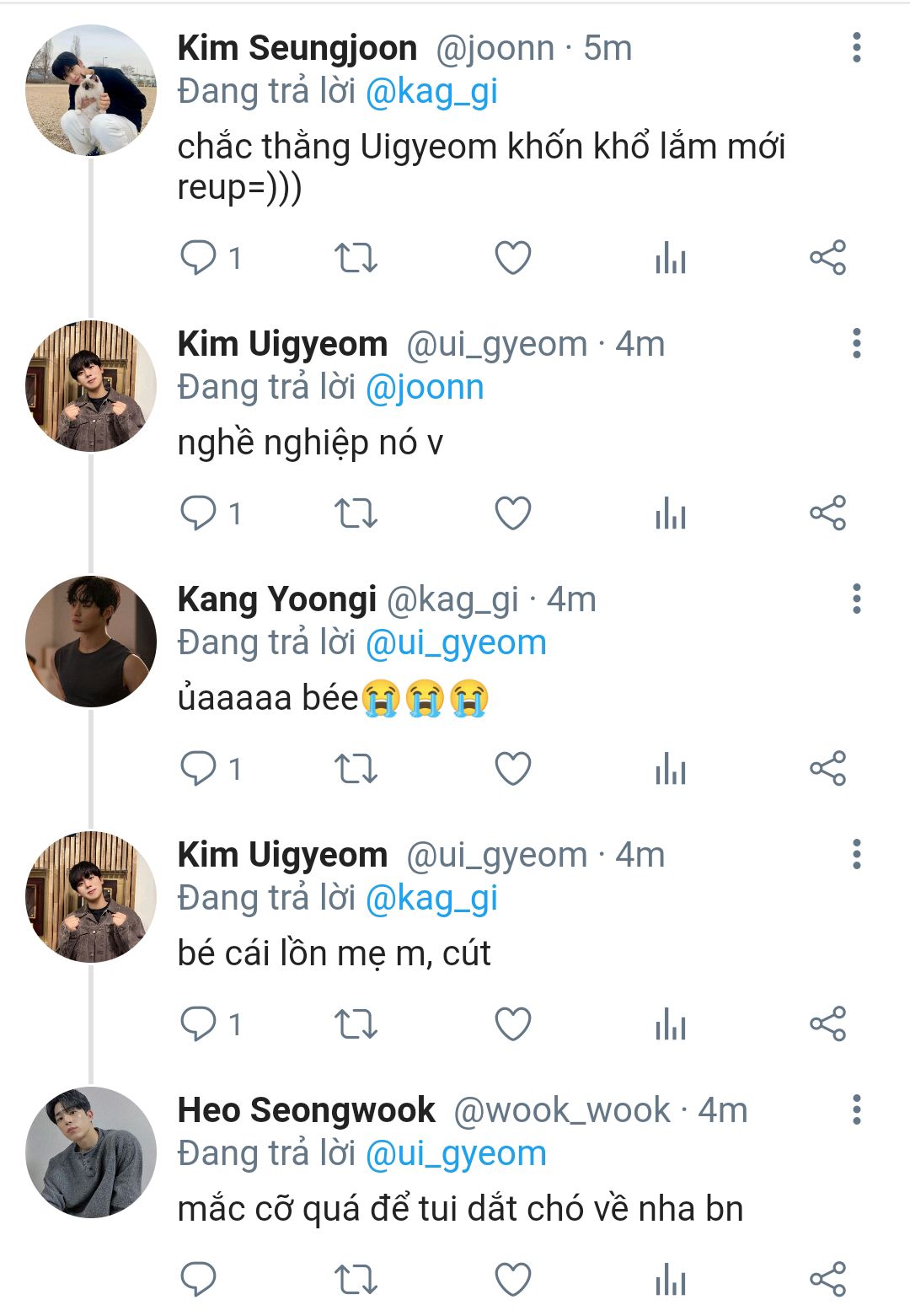910x1316 pixels.
Task: Retweet the "nghề nghiệp nó v" tweet
Action: point(356,513)
